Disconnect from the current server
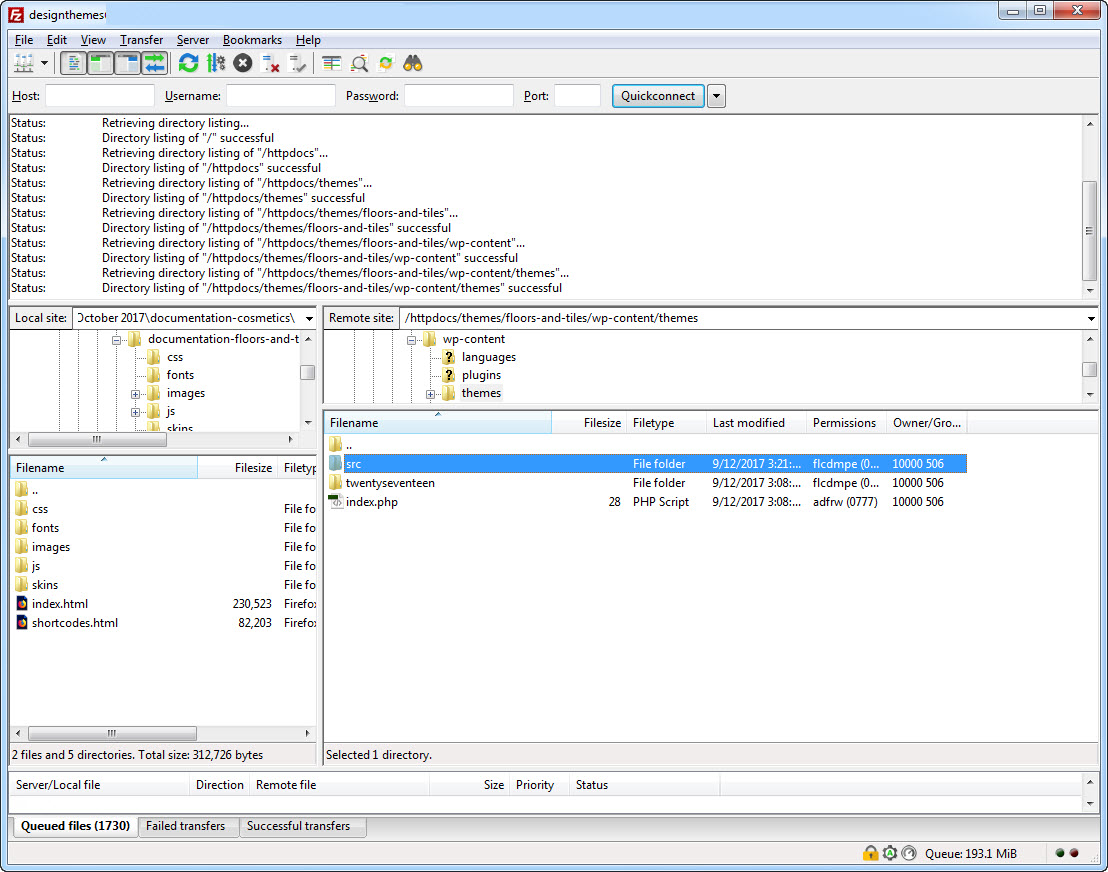Screen dimensions: 1108x872 pos(270,63)
